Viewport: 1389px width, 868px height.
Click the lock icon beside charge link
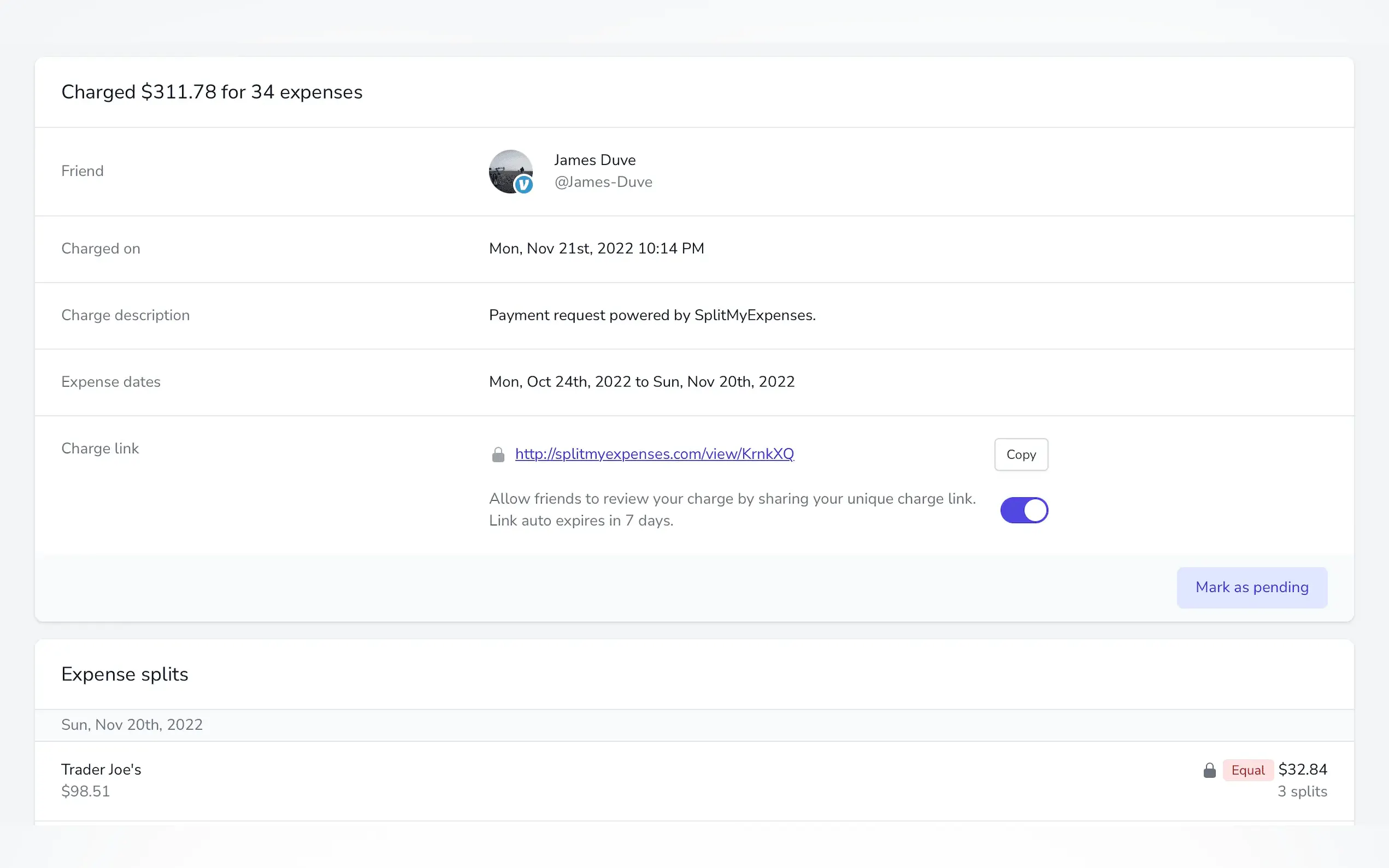pyautogui.click(x=498, y=455)
